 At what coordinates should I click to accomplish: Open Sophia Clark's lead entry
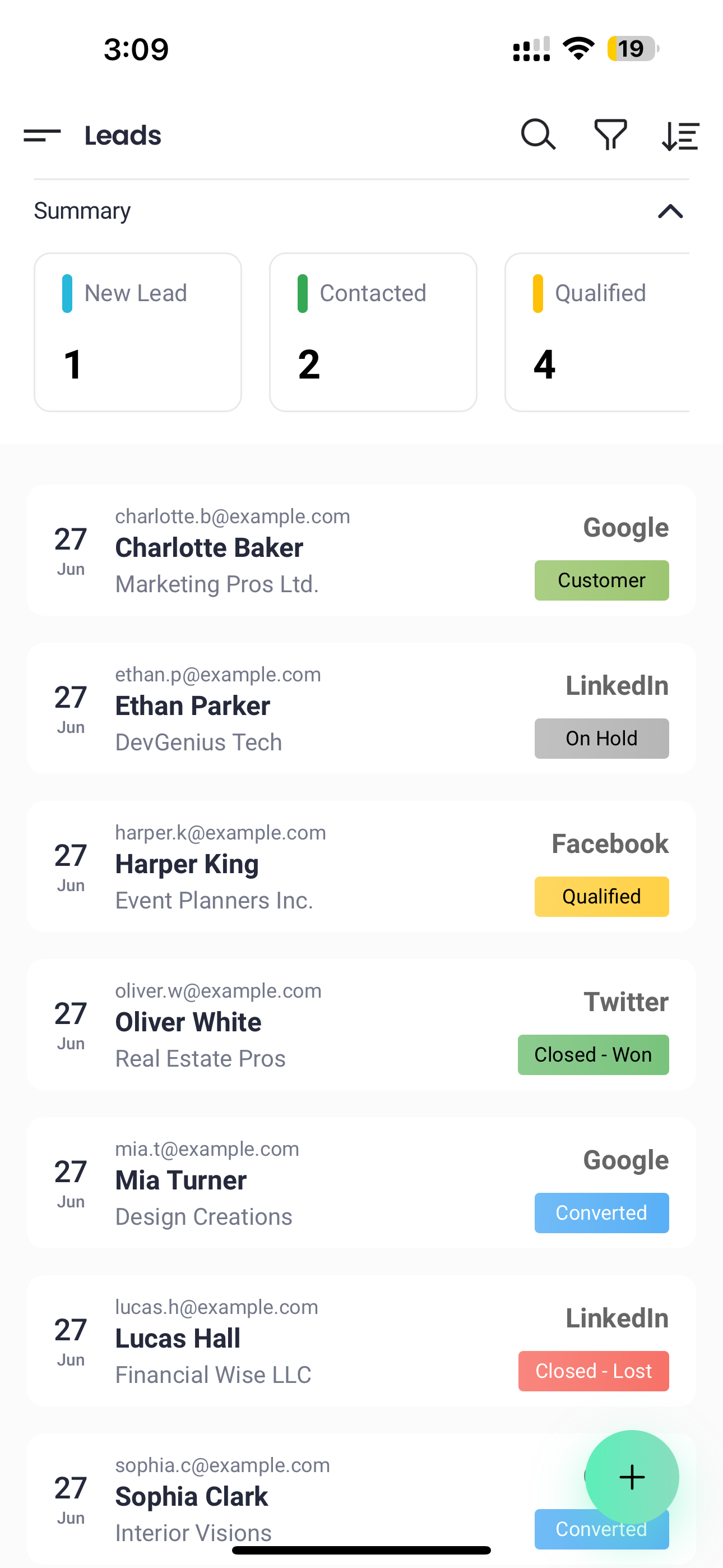pos(274,1497)
